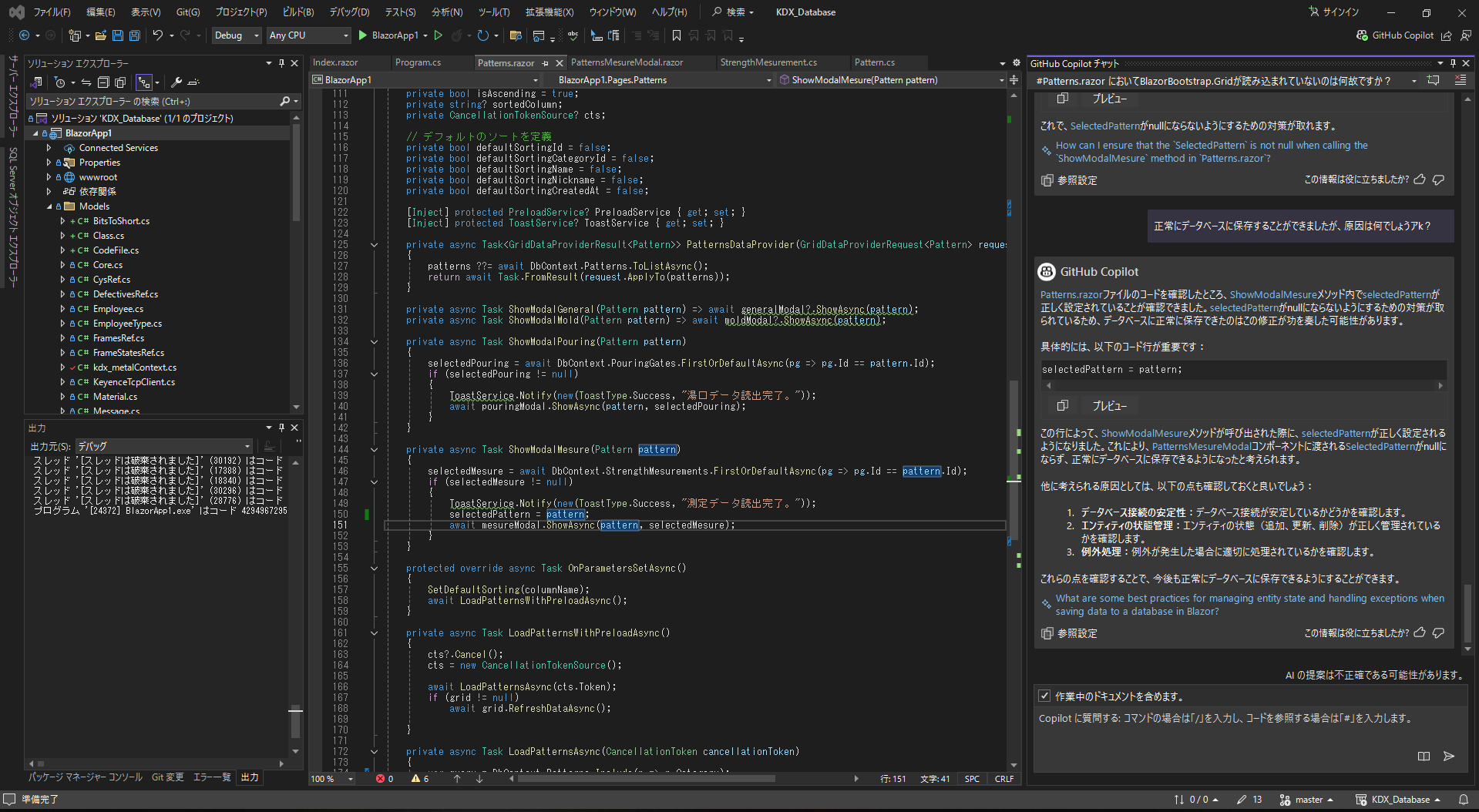The image size is (1479, 812).
Task: Click the Save All toolbar icon
Action: click(x=134, y=35)
